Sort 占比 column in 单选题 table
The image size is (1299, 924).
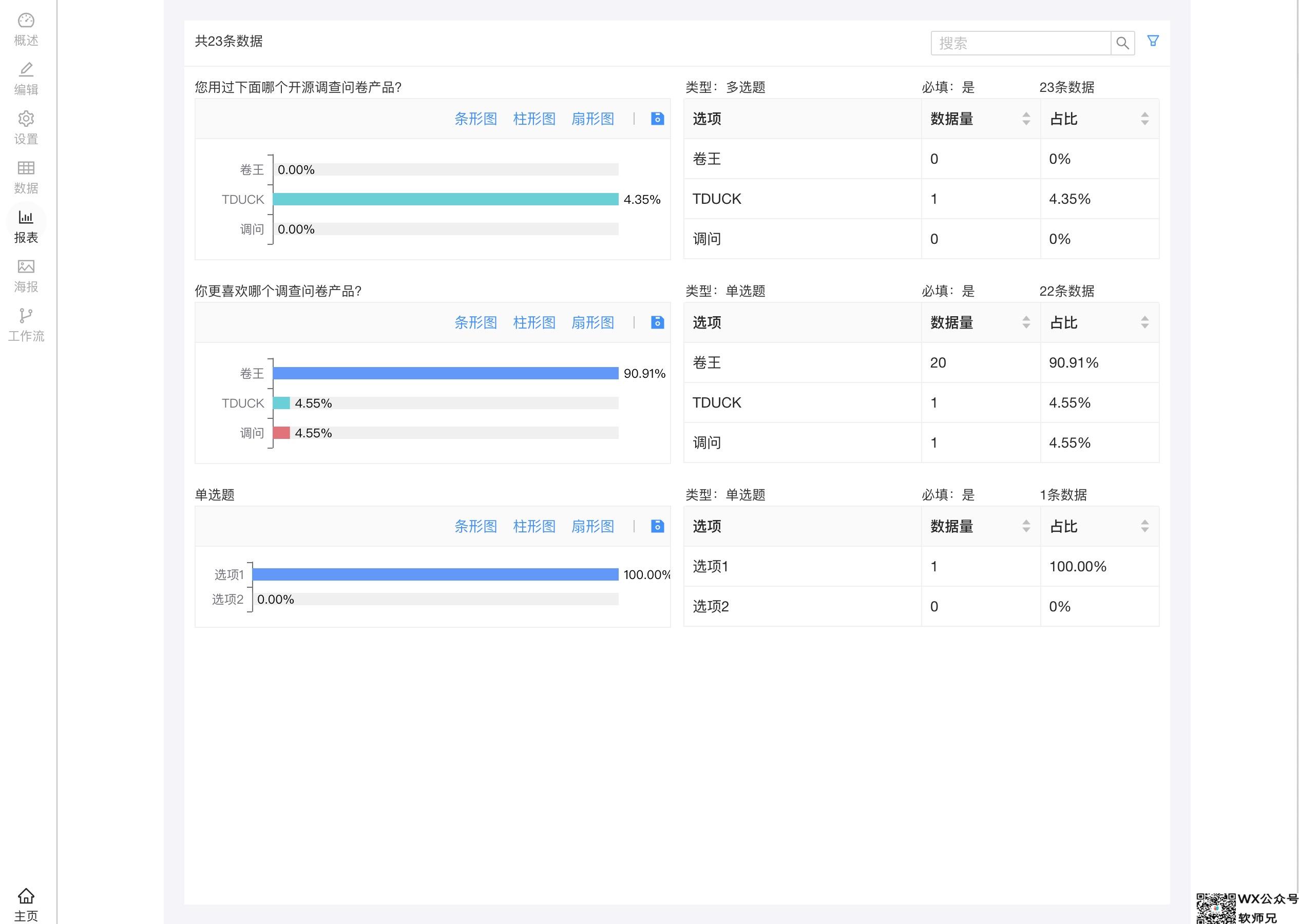click(1145, 526)
